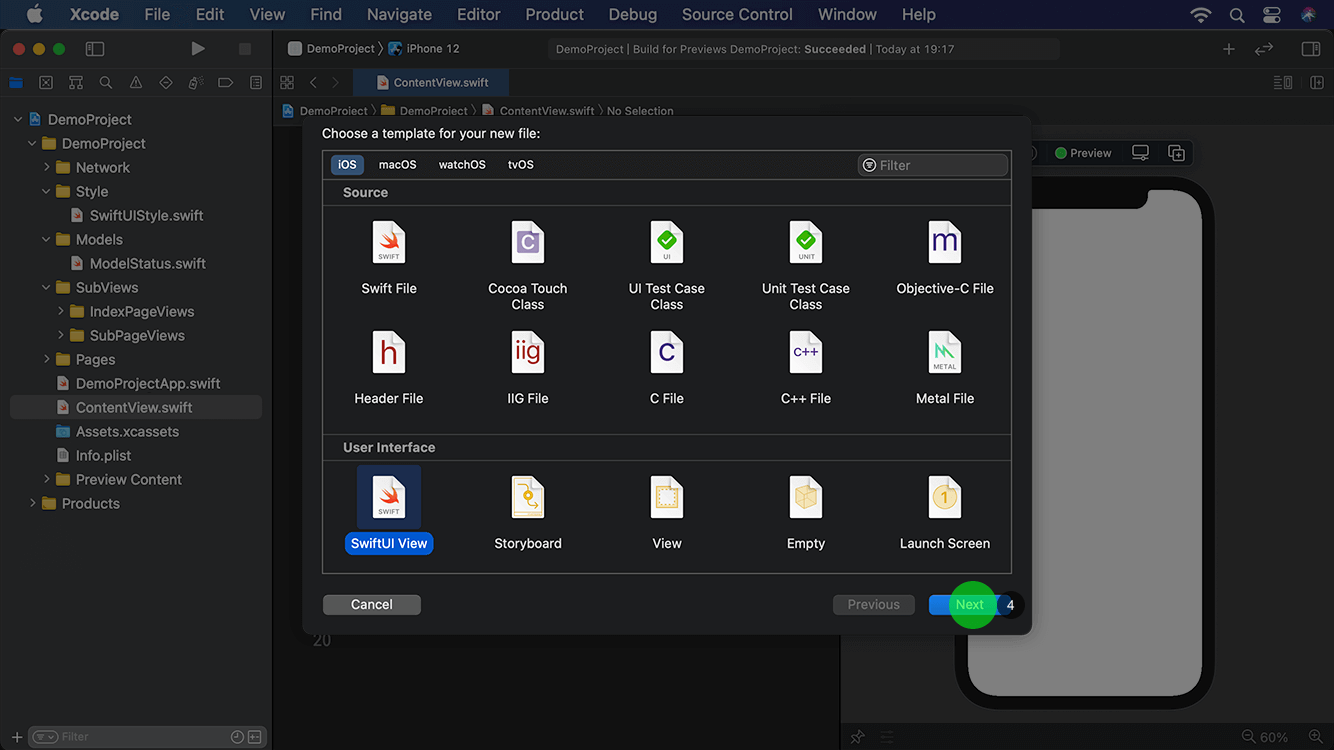Click the Preview button in canvas
The image size is (1334, 750).
(1083, 153)
